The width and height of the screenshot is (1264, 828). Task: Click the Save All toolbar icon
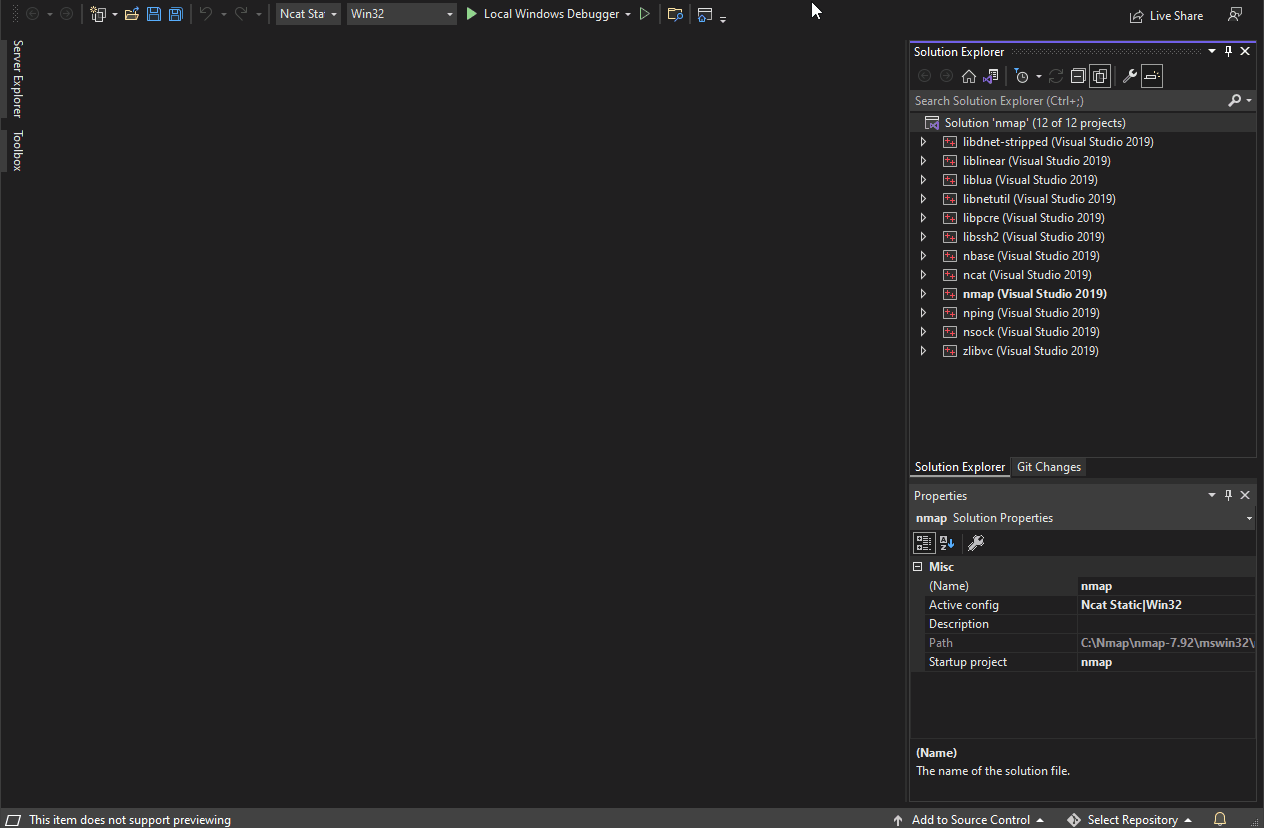176,14
